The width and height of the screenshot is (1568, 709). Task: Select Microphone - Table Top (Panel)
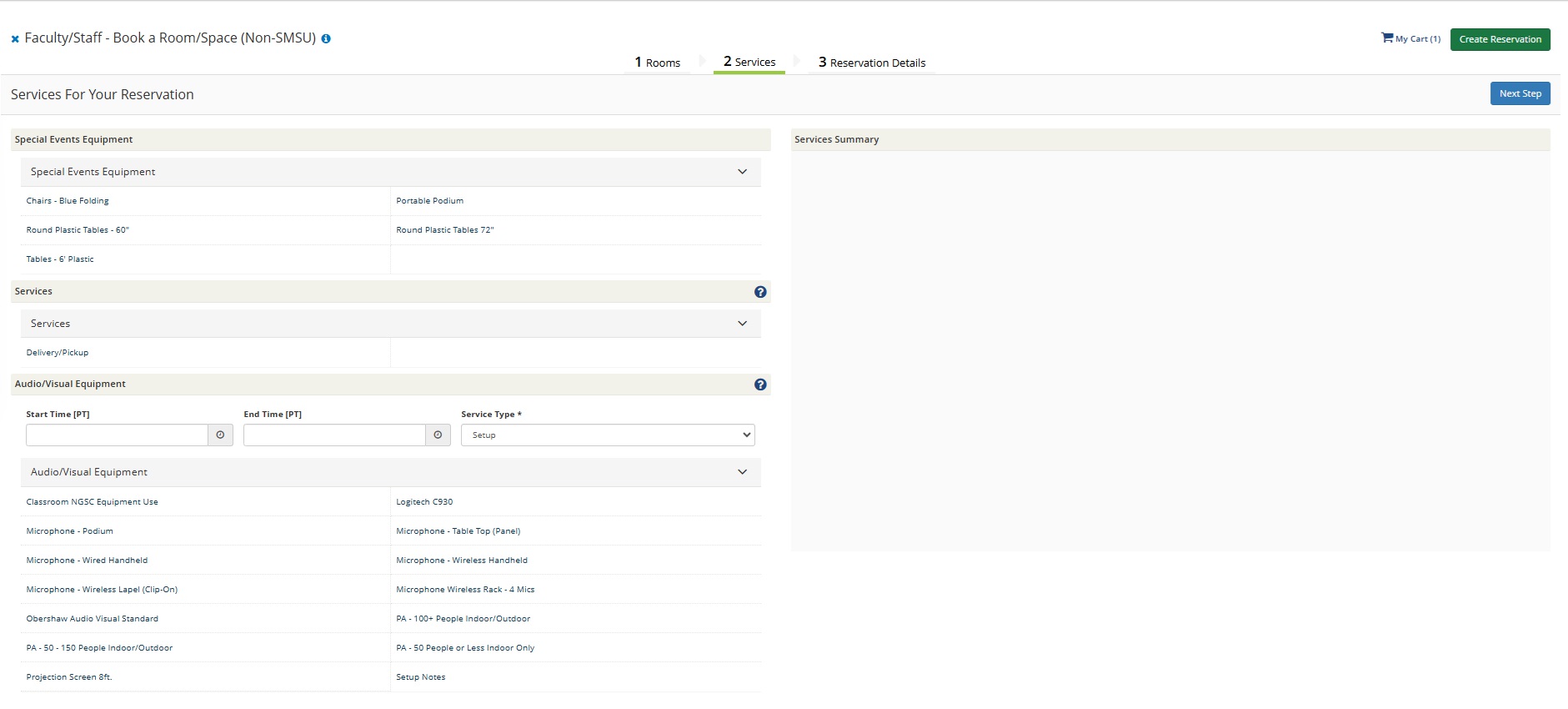coord(458,531)
